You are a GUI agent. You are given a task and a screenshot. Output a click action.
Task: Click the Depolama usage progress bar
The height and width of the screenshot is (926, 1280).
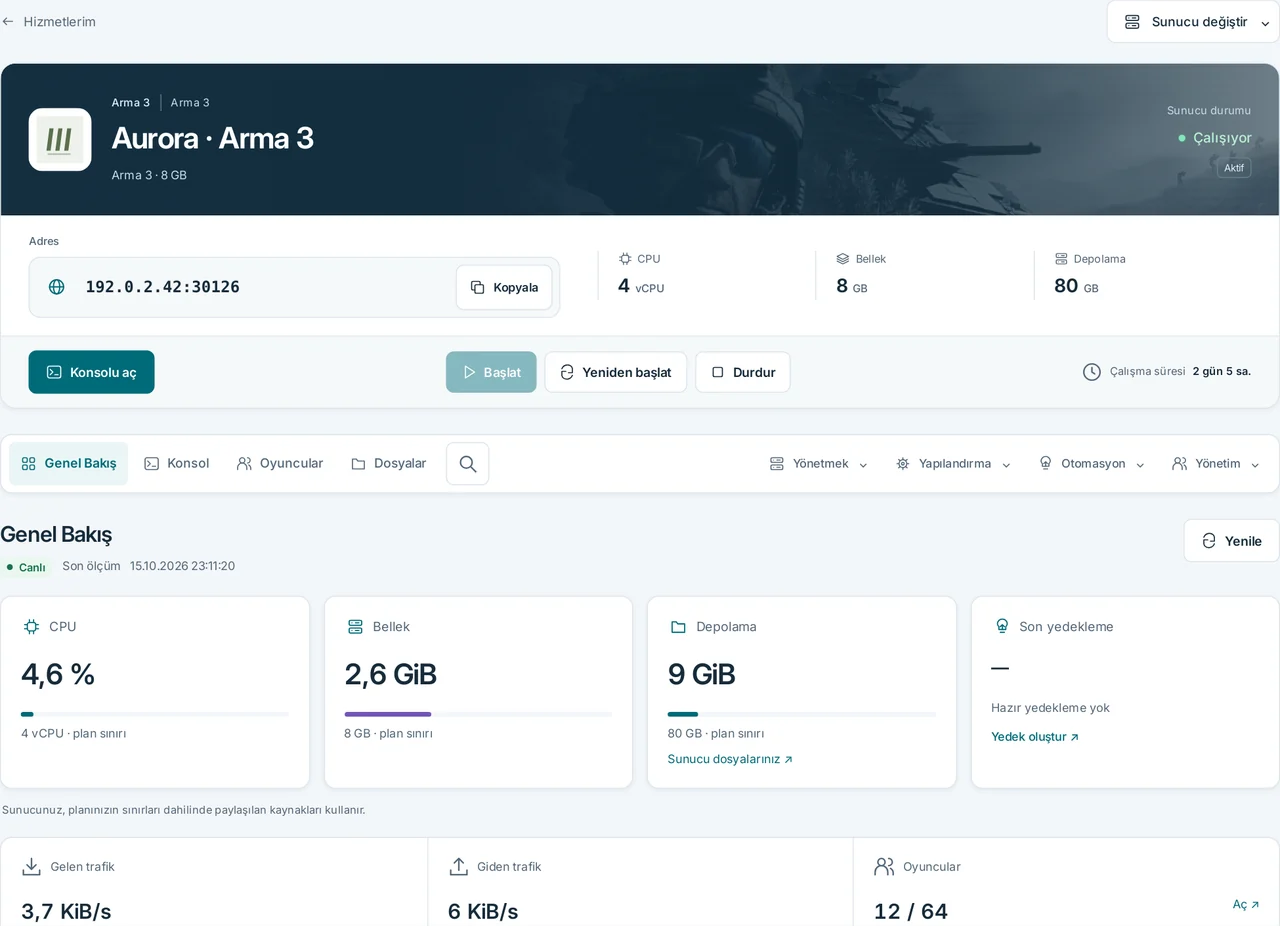tap(802, 714)
